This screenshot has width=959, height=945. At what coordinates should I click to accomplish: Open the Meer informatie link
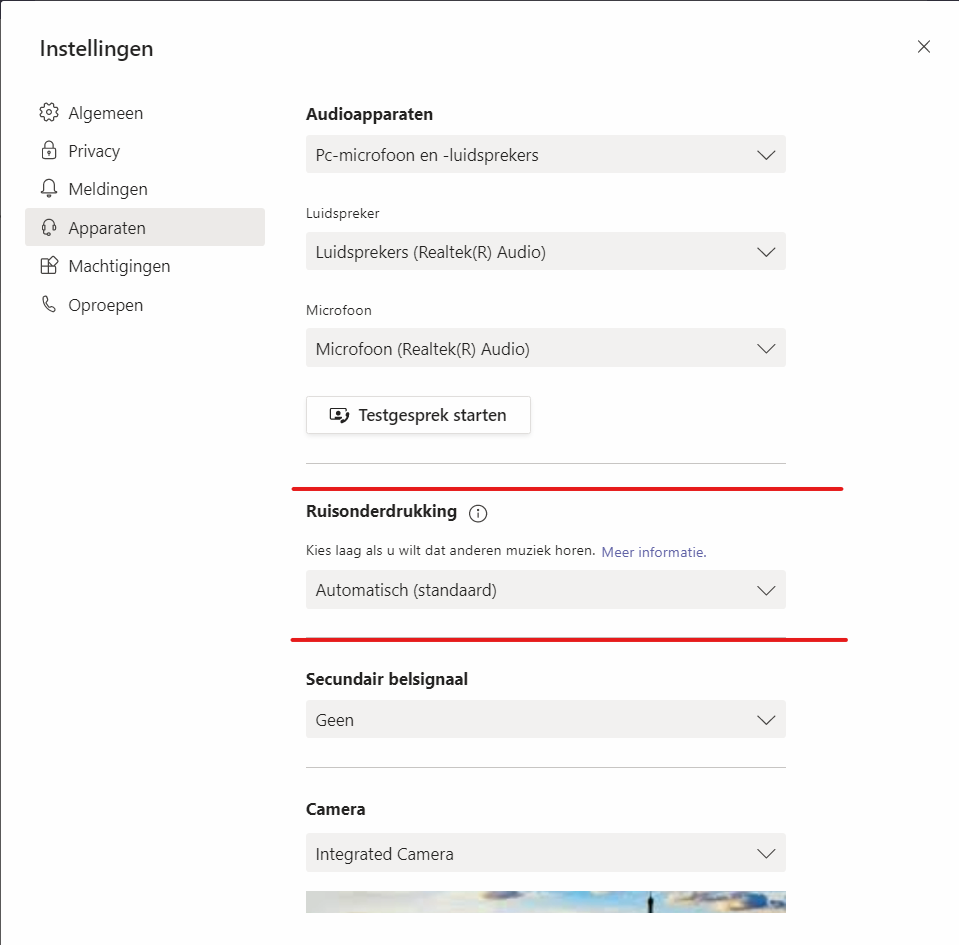[653, 552]
